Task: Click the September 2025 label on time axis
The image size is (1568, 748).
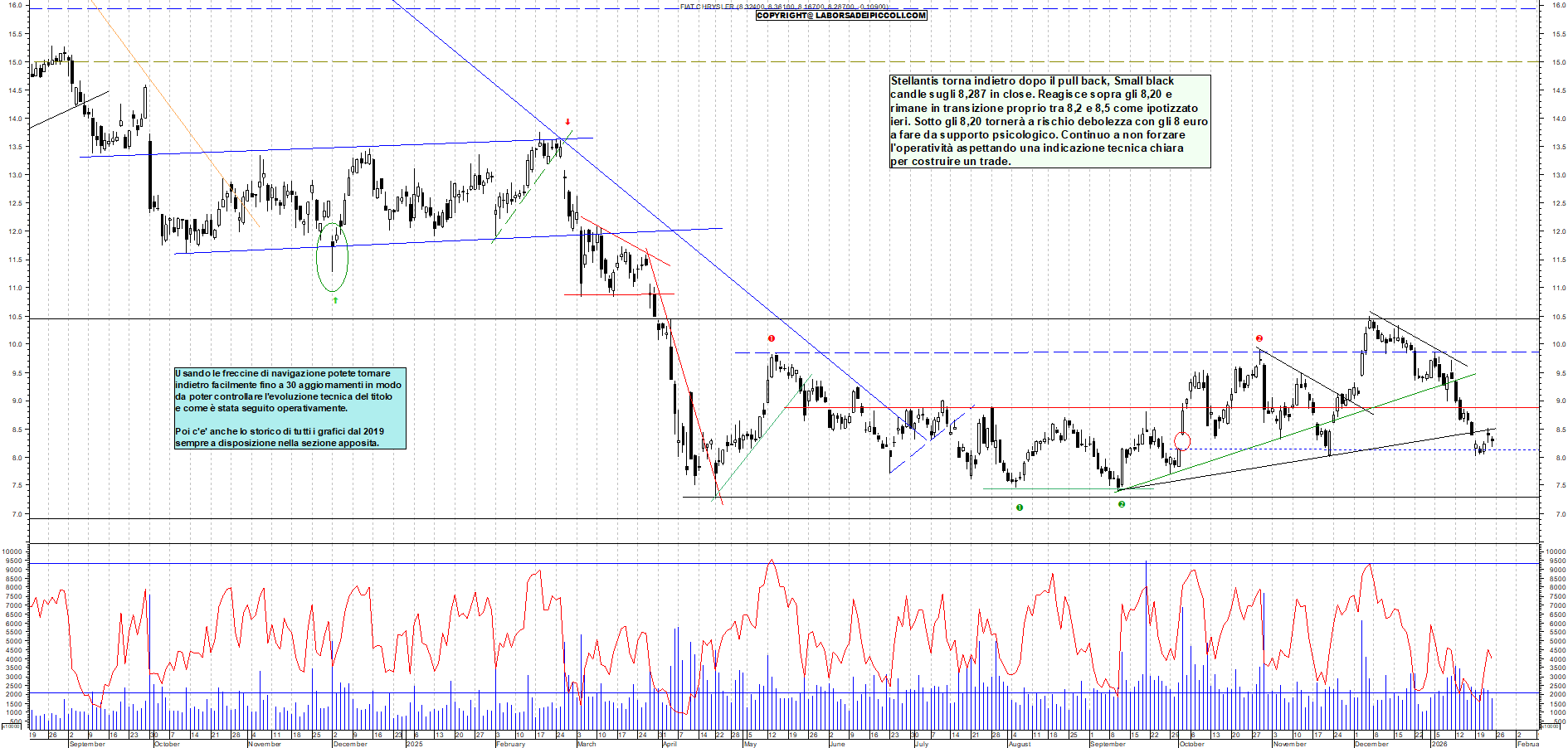Action: pyautogui.click(x=1108, y=744)
